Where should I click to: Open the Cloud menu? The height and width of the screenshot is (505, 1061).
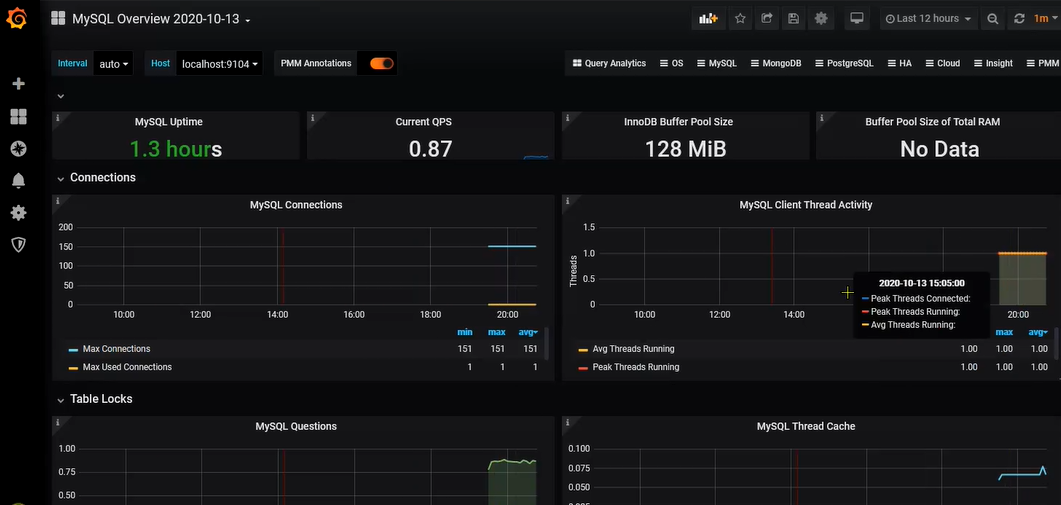pos(942,63)
